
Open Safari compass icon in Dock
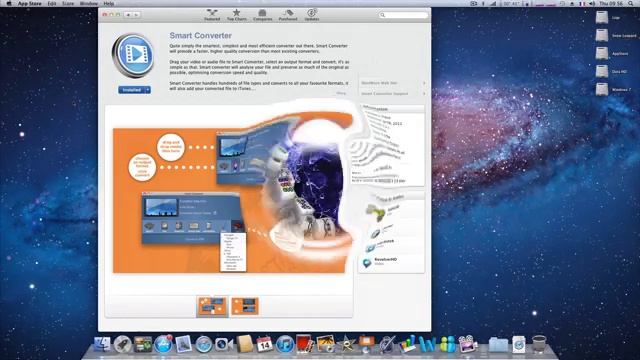203,344
